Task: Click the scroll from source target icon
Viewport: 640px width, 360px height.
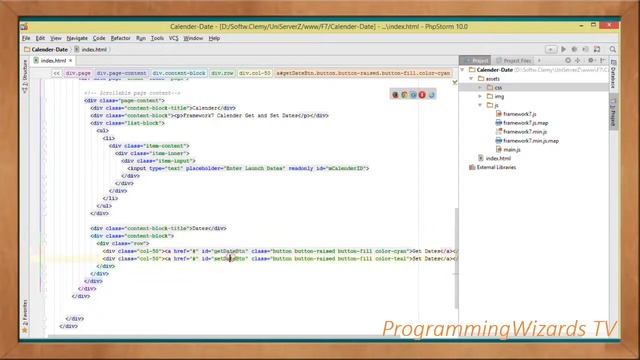Action: 568,60
